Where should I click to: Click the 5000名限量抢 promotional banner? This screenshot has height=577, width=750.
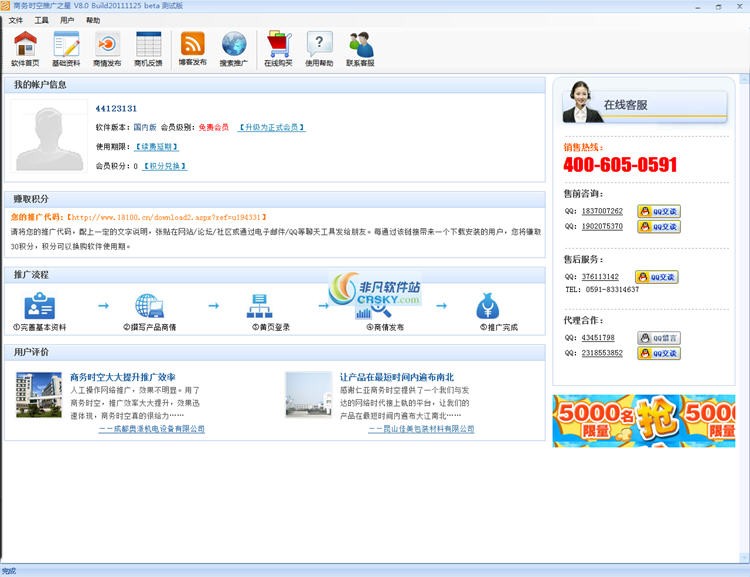(x=644, y=421)
